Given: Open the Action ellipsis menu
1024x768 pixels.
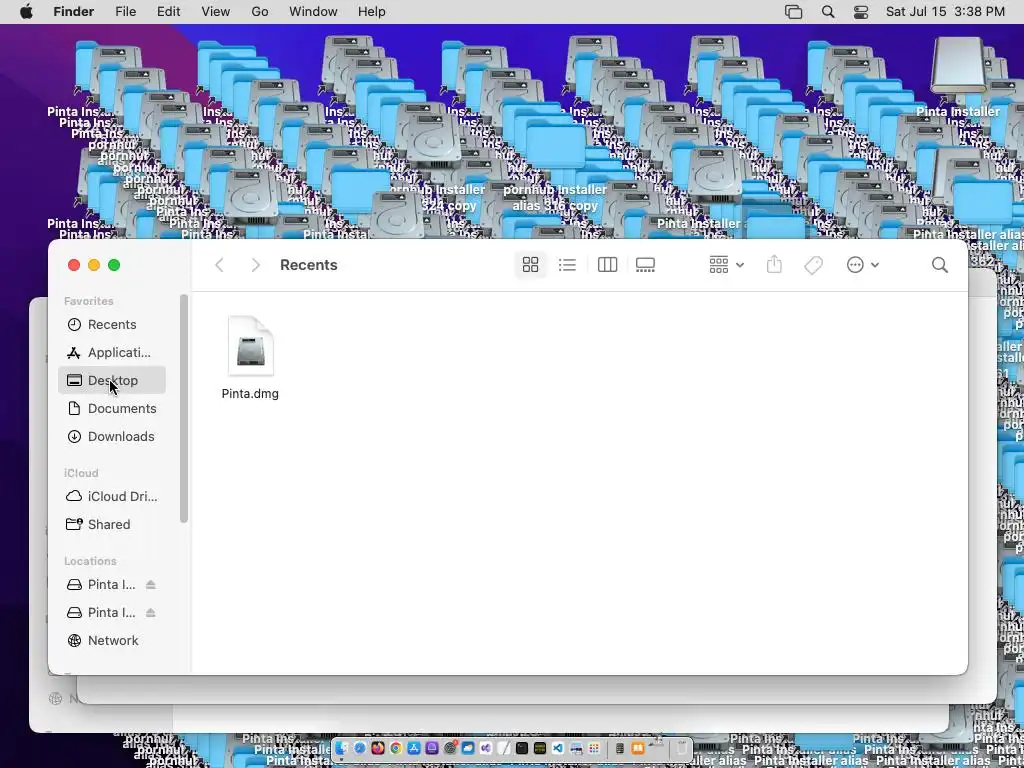Looking at the screenshot, I should click(x=862, y=264).
